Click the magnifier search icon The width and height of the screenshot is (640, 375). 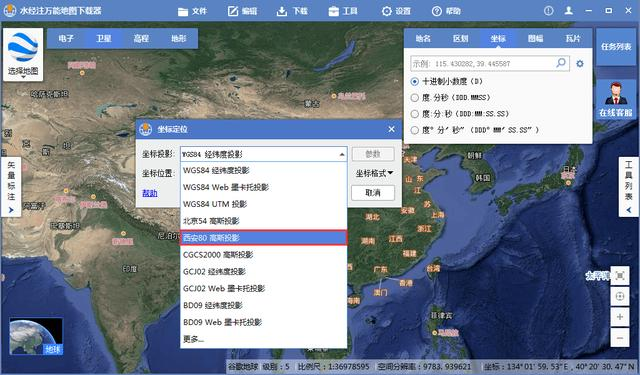[561, 63]
